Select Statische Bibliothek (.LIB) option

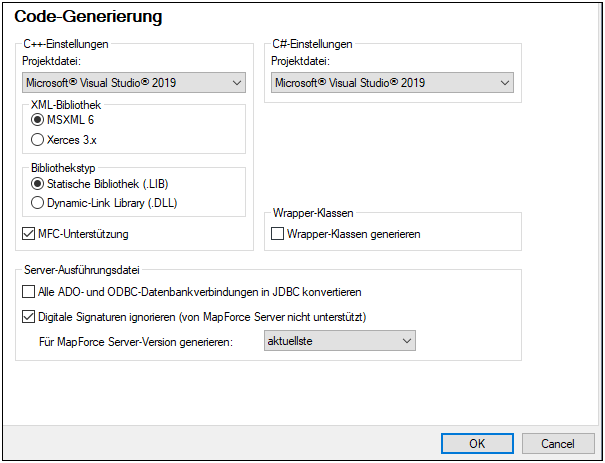point(38,184)
